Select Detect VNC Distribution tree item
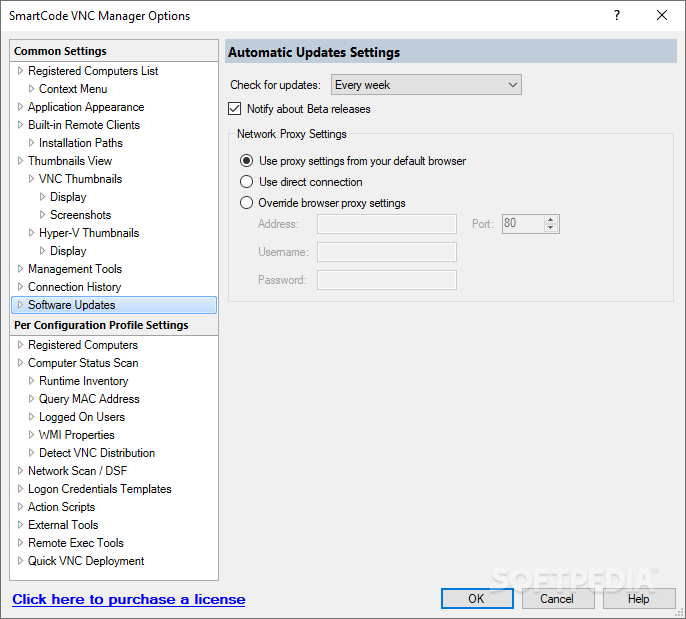This screenshot has height=619, width=686. (x=97, y=453)
